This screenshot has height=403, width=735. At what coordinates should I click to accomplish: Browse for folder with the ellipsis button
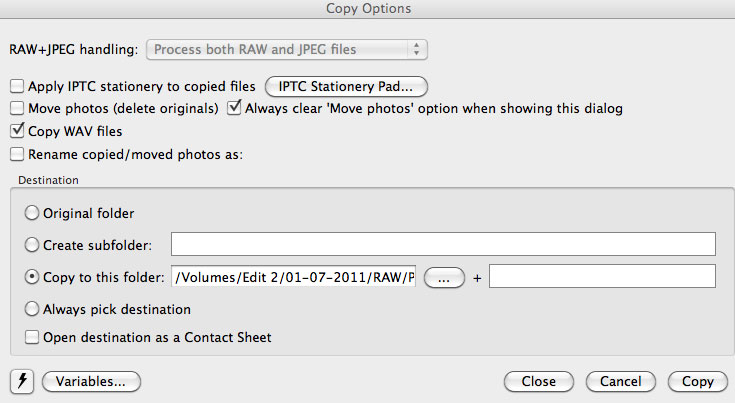coord(444,278)
